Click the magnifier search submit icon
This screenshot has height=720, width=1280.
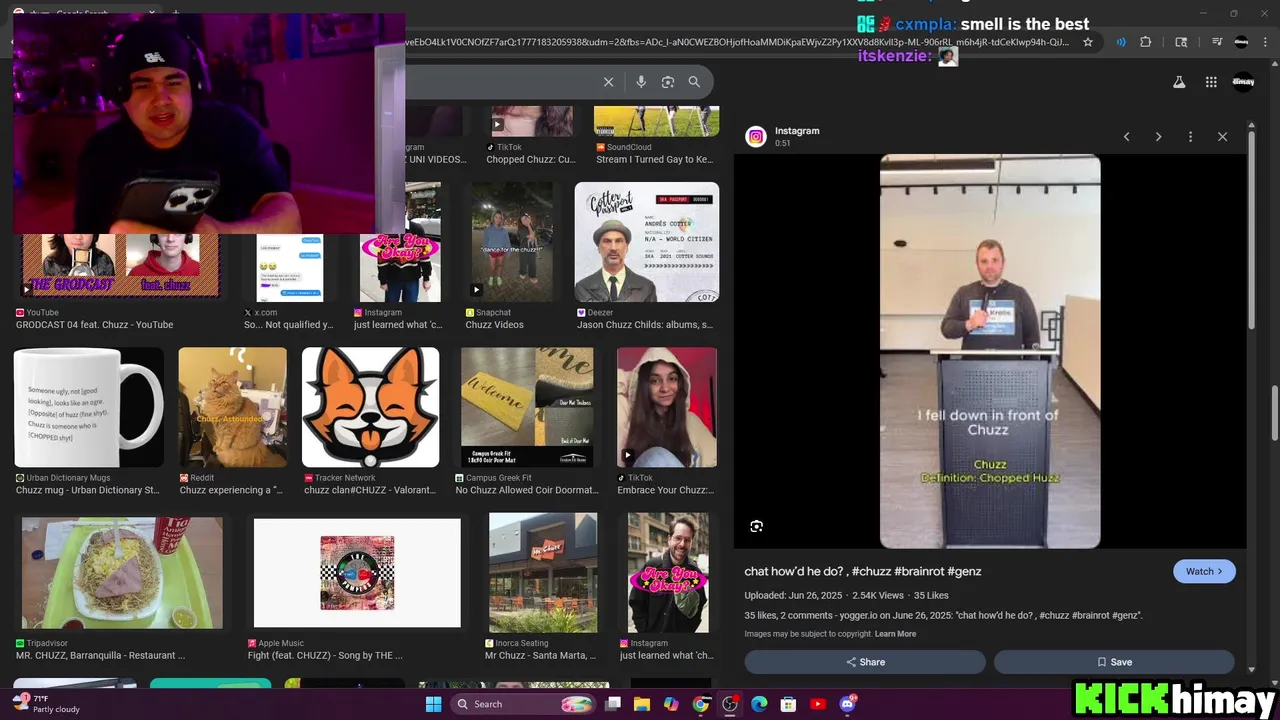coord(694,82)
